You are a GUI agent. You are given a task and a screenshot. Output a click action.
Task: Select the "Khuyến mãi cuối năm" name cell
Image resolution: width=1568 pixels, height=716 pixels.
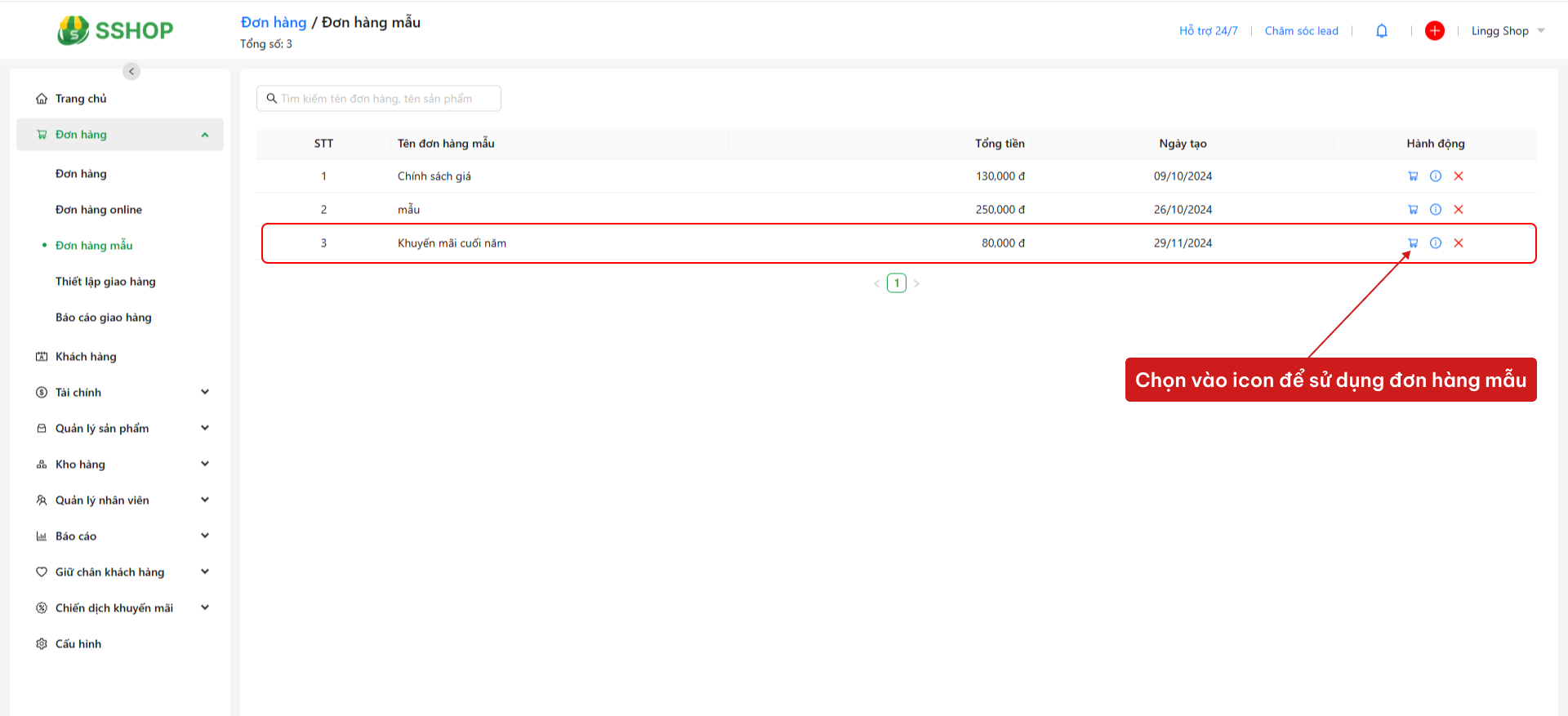pyautogui.click(x=452, y=243)
